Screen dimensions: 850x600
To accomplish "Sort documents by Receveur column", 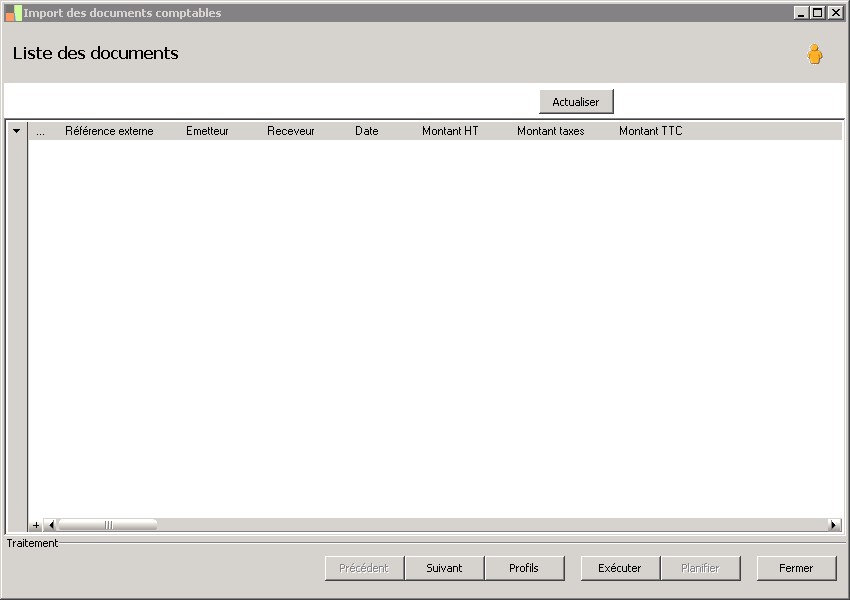I will (x=290, y=130).
